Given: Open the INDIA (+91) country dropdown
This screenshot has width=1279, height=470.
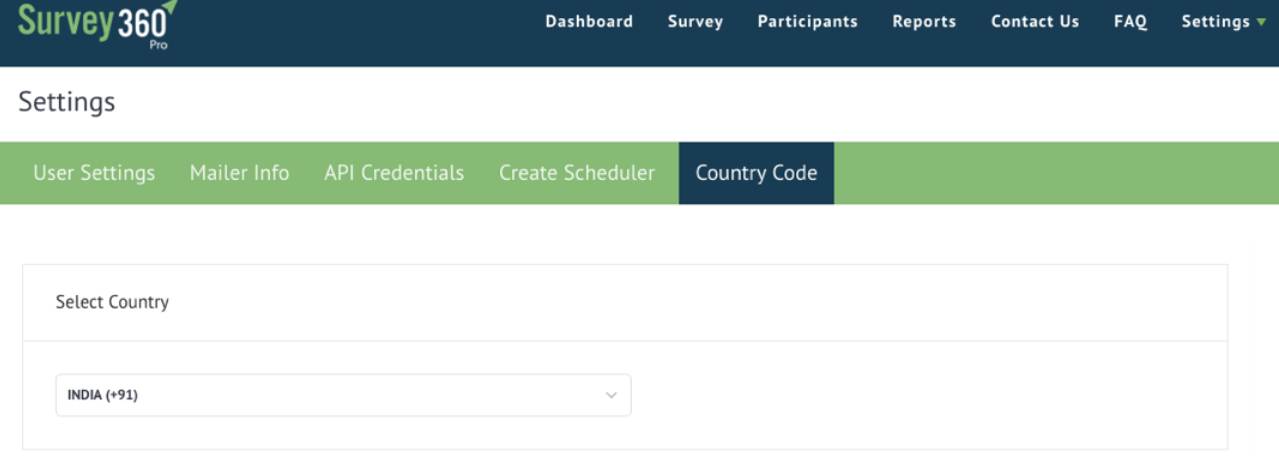Looking at the screenshot, I should click(x=343, y=395).
